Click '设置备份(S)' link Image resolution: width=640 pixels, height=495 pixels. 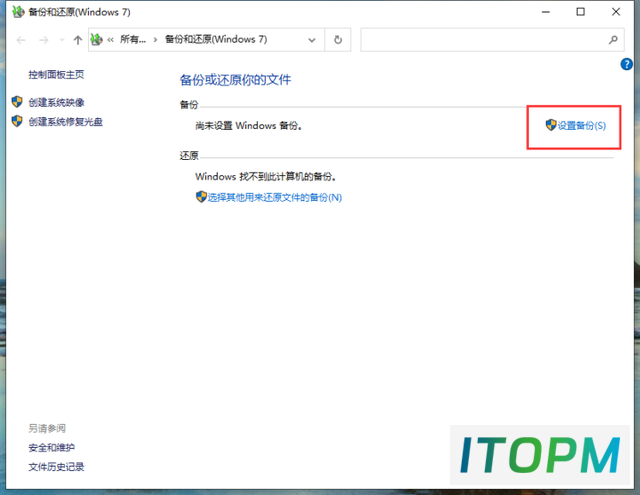581,126
